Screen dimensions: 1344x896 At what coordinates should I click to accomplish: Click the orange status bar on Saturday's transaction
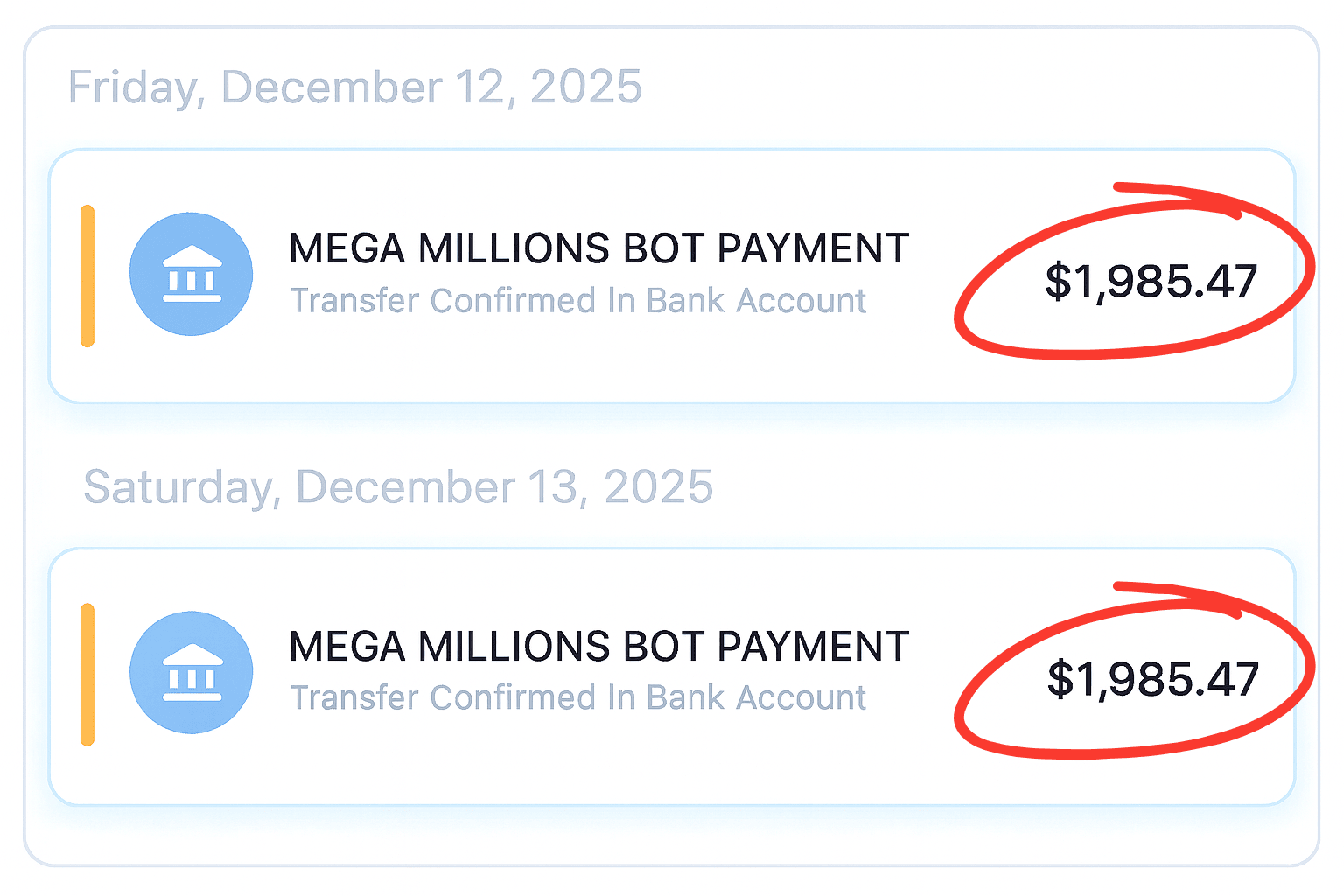(x=87, y=675)
